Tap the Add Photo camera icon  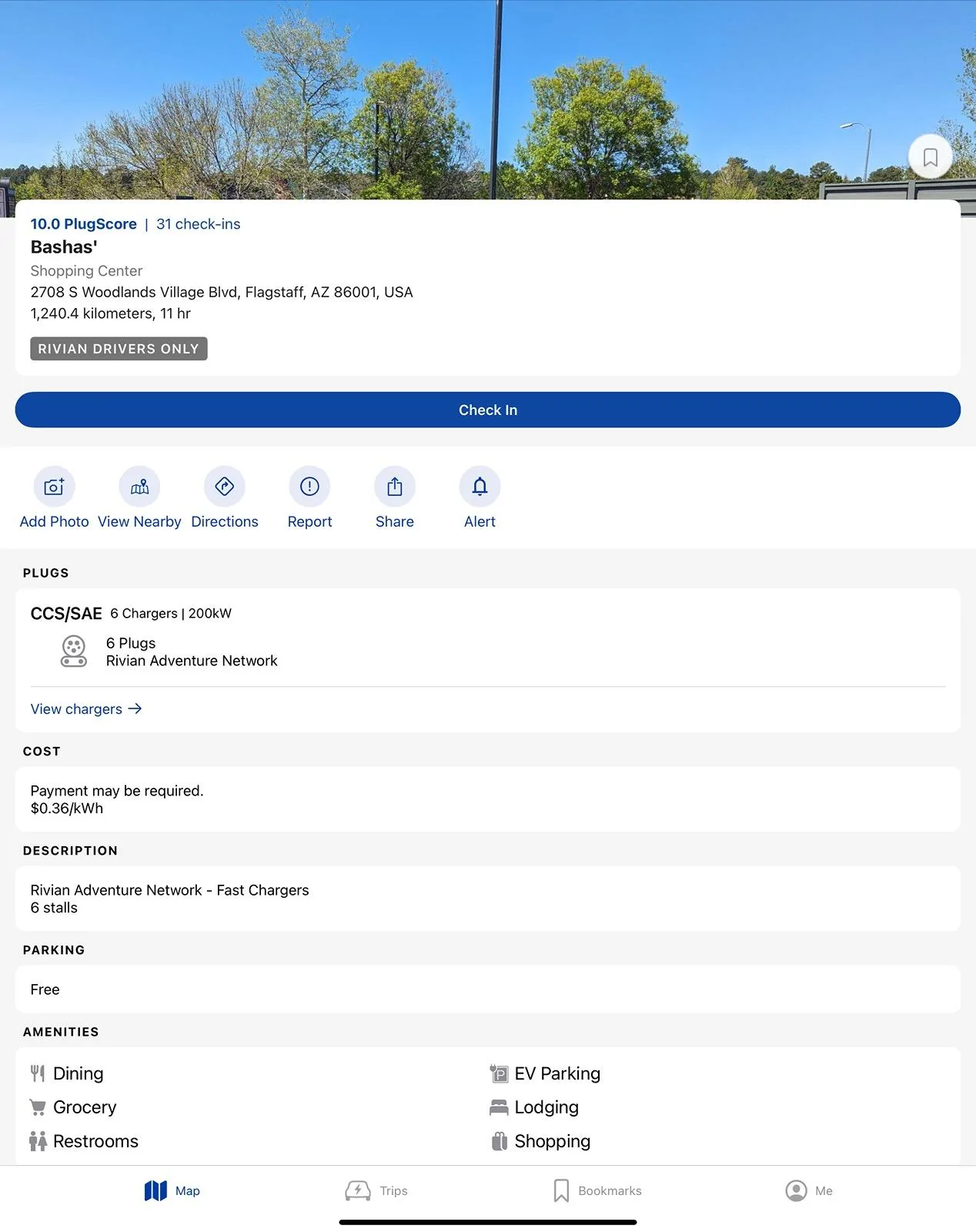pos(54,487)
